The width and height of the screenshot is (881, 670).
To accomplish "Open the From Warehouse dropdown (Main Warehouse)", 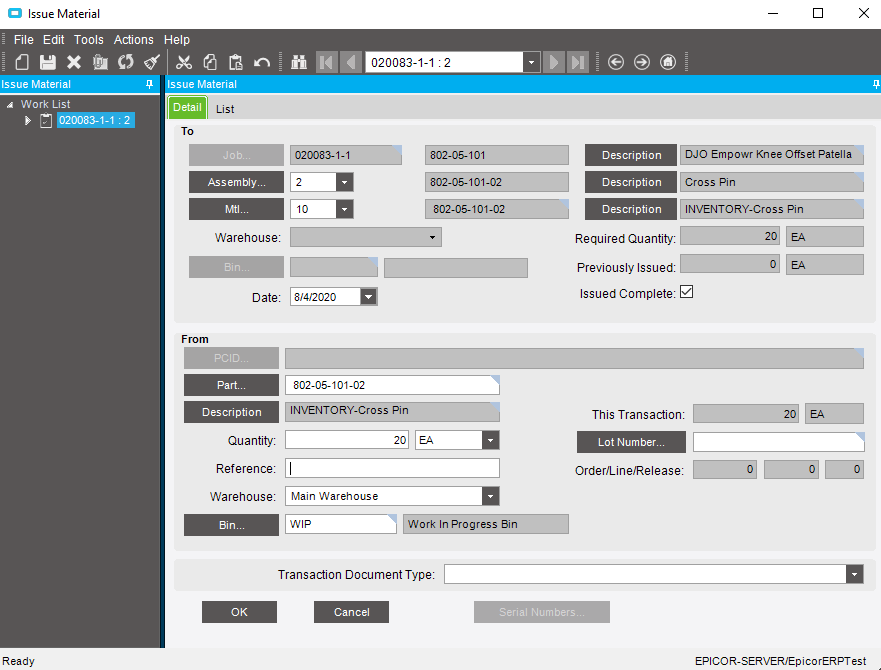I will point(489,496).
